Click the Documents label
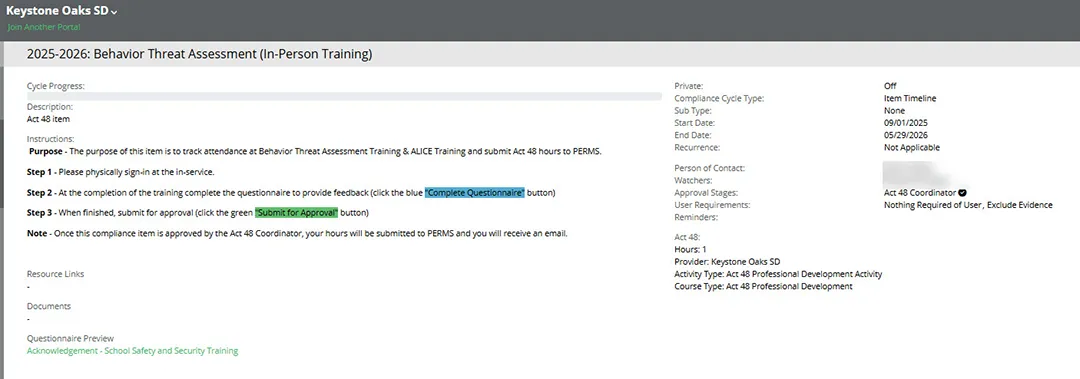The image size is (1080, 379). tap(49, 306)
